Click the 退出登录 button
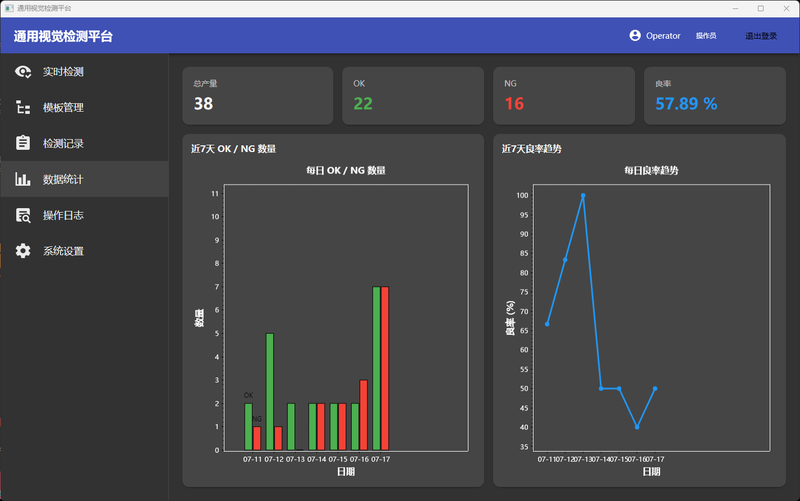 point(761,36)
